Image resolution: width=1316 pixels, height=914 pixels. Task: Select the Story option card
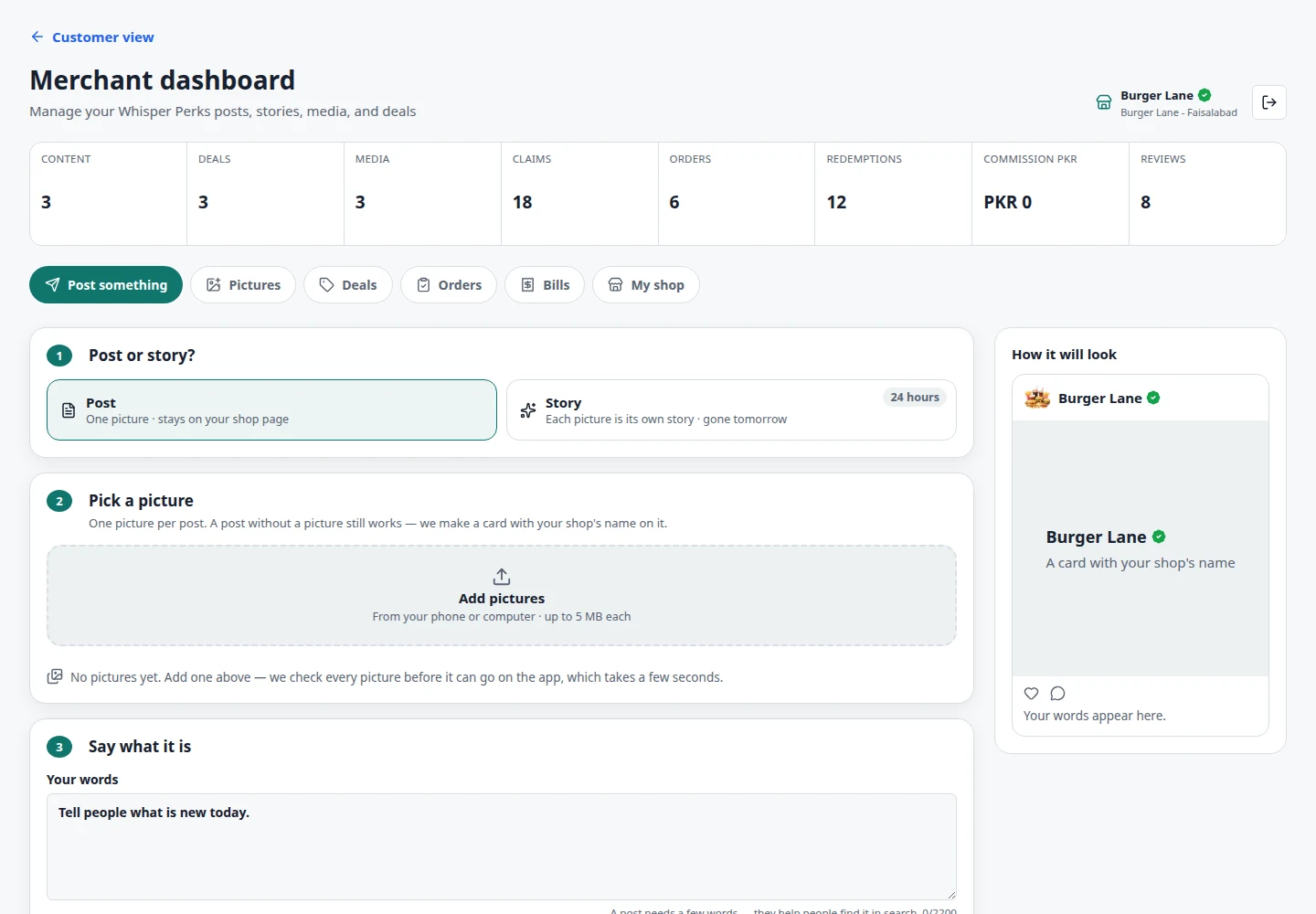coord(731,410)
